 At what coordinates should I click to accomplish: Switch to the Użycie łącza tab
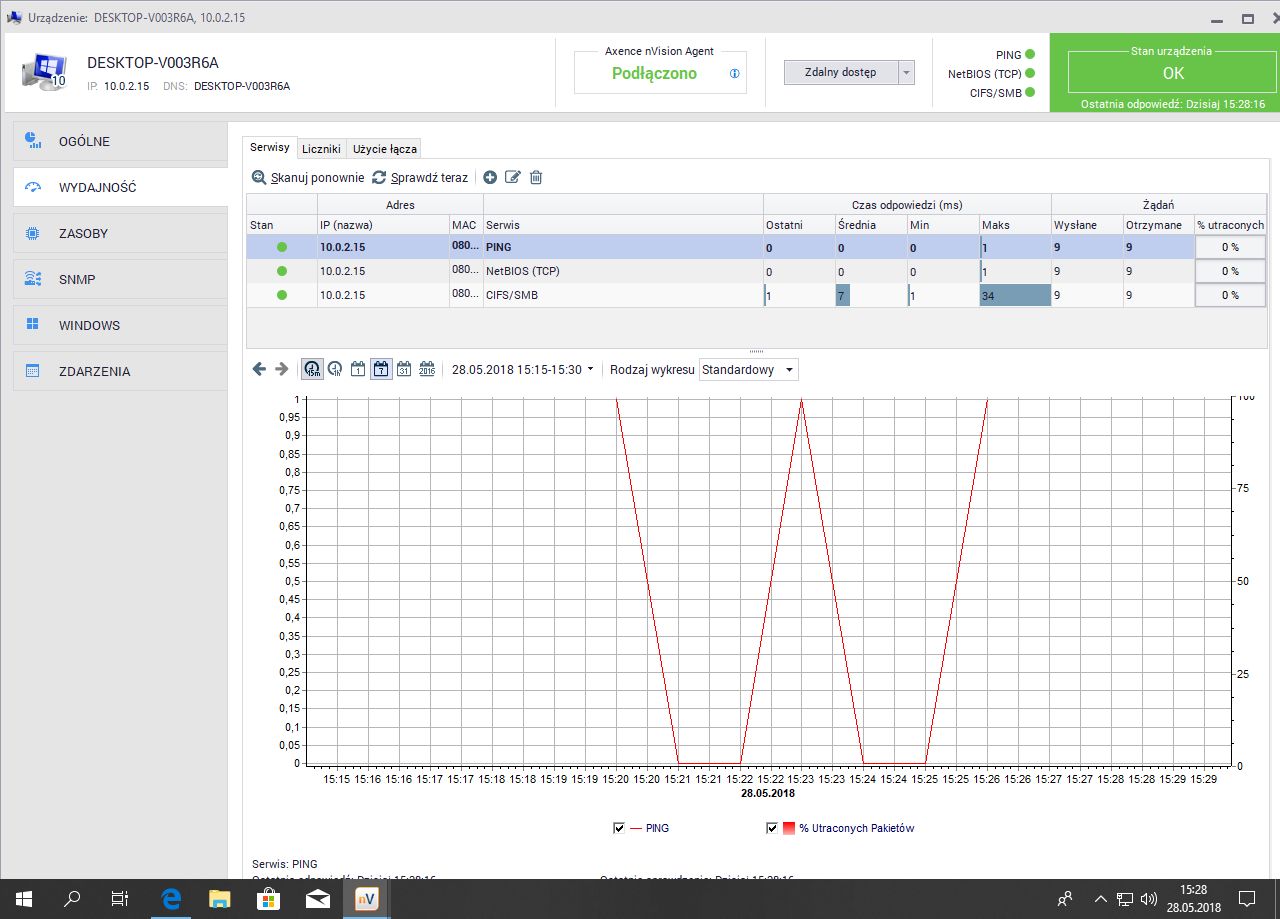tap(384, 149)
